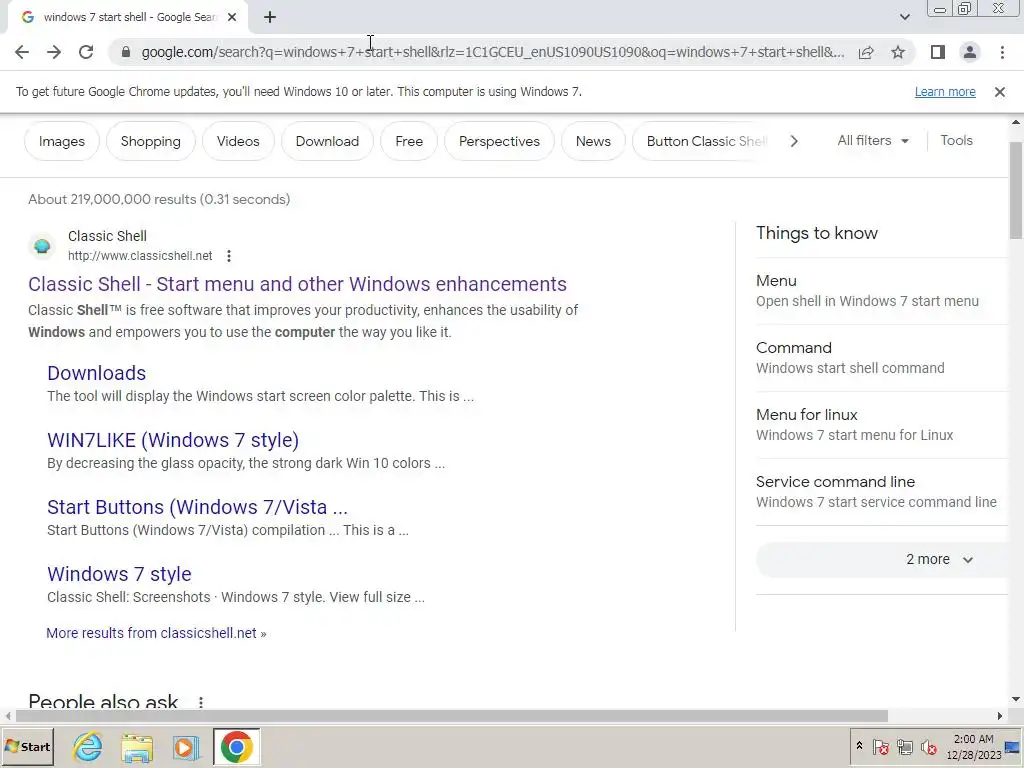Viewport: 1024px width, 768px height.
Task: Share this page from the address bar
Action: [866, 52]
